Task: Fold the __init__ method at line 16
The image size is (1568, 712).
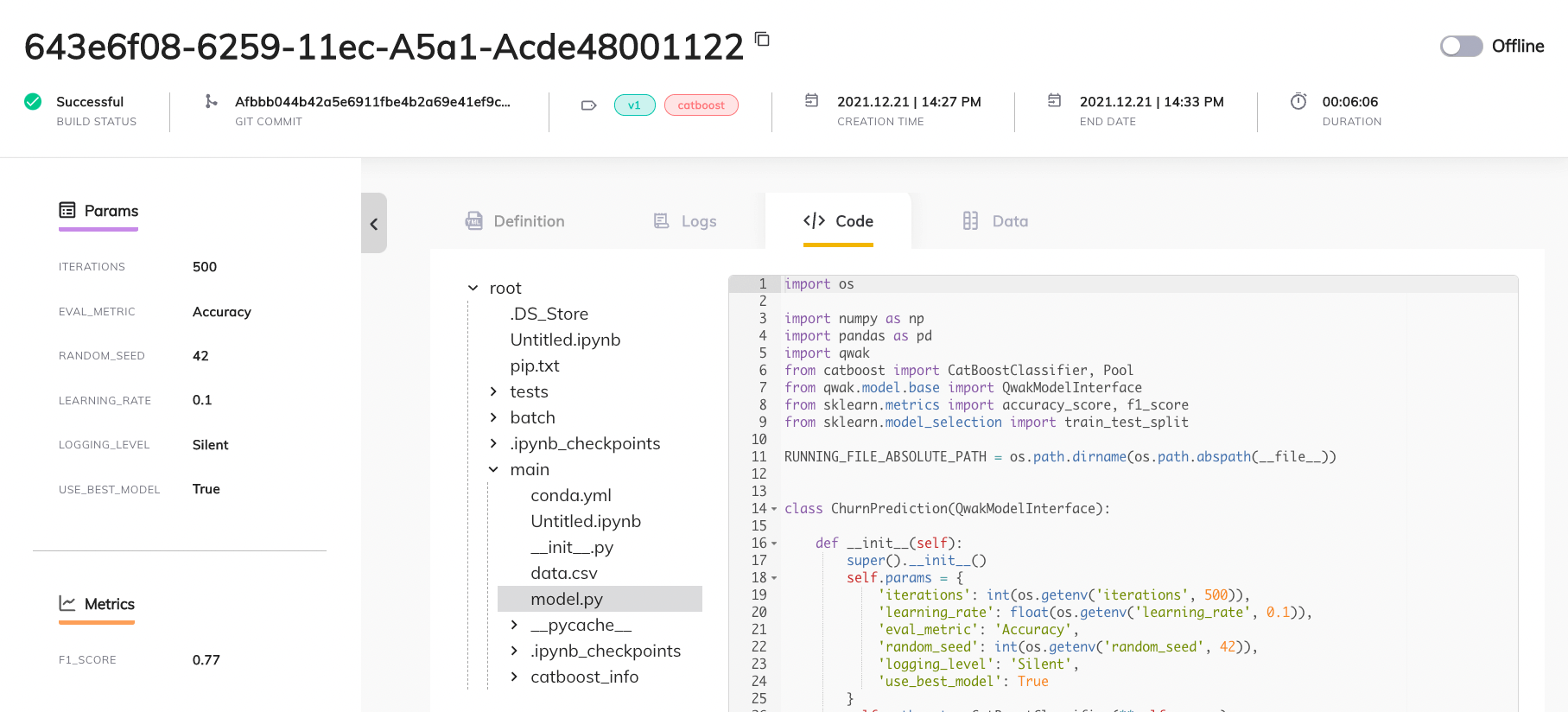Action: coord(774,544)
